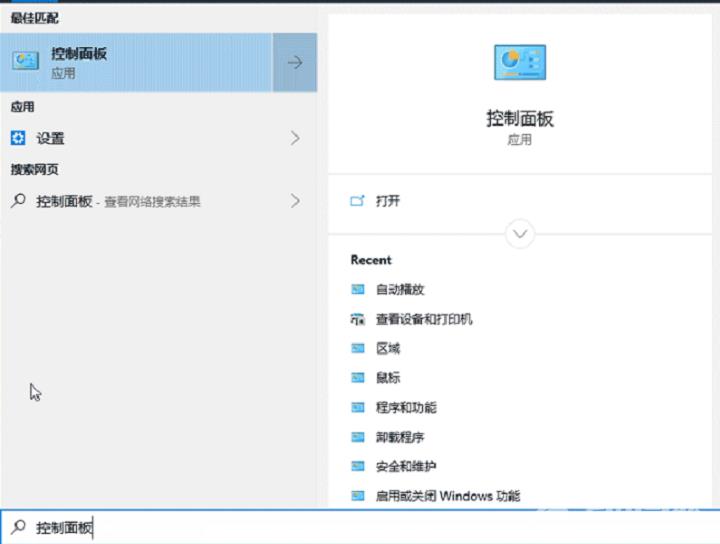
Task: Click the Control Panel icon in best match
Action: 25,61
